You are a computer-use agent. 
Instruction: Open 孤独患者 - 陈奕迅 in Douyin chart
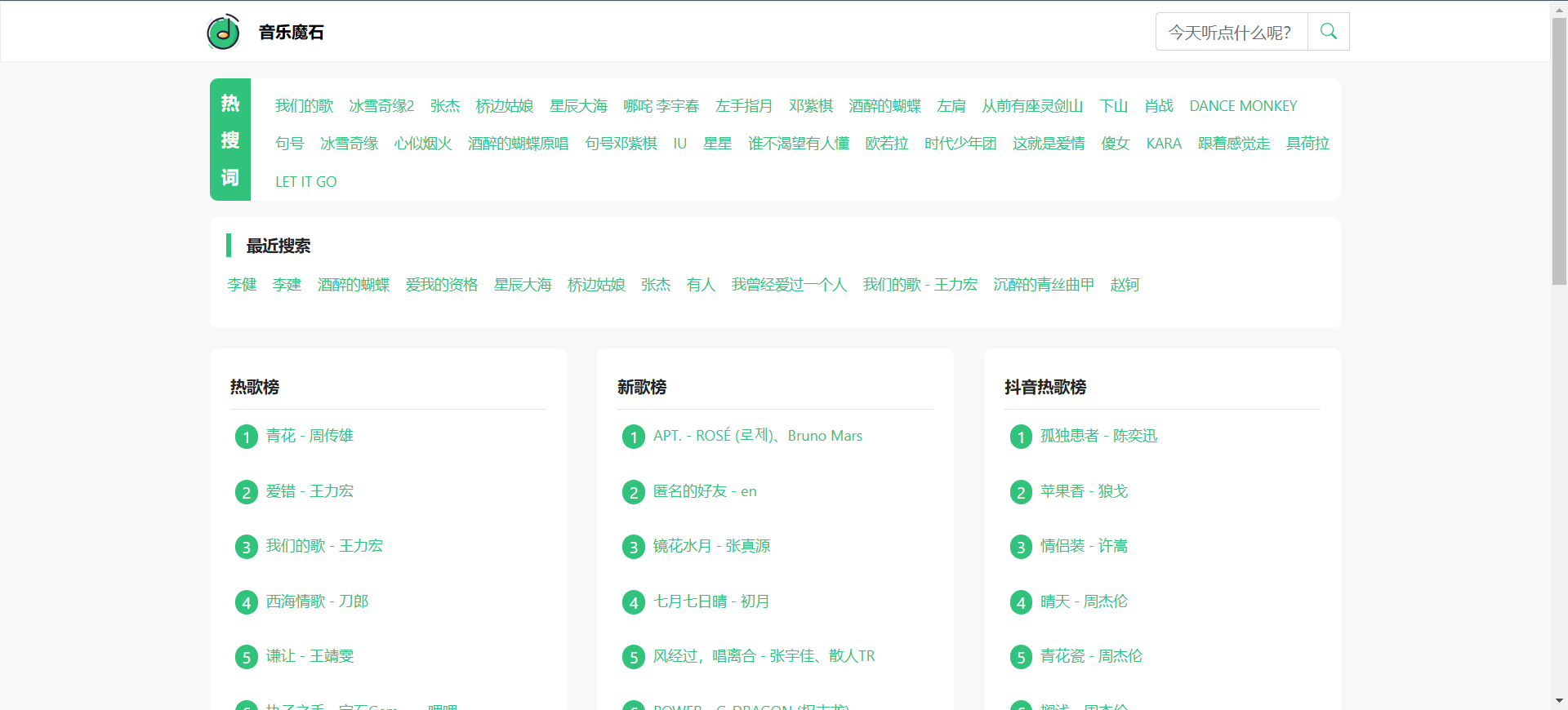point(1098,436)
